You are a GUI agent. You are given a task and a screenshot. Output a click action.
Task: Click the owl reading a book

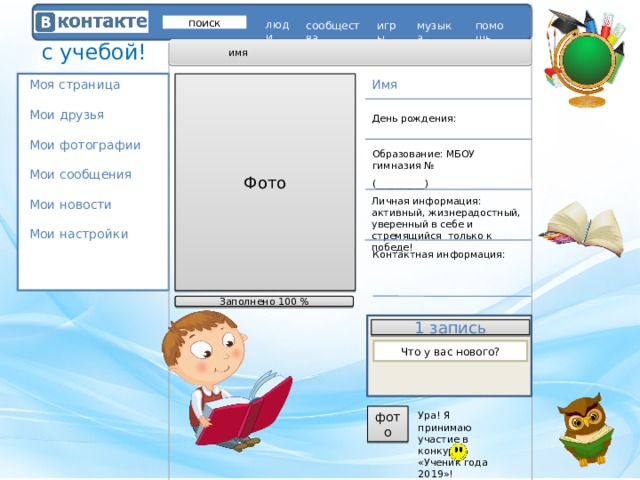click(x=585, y=430)
